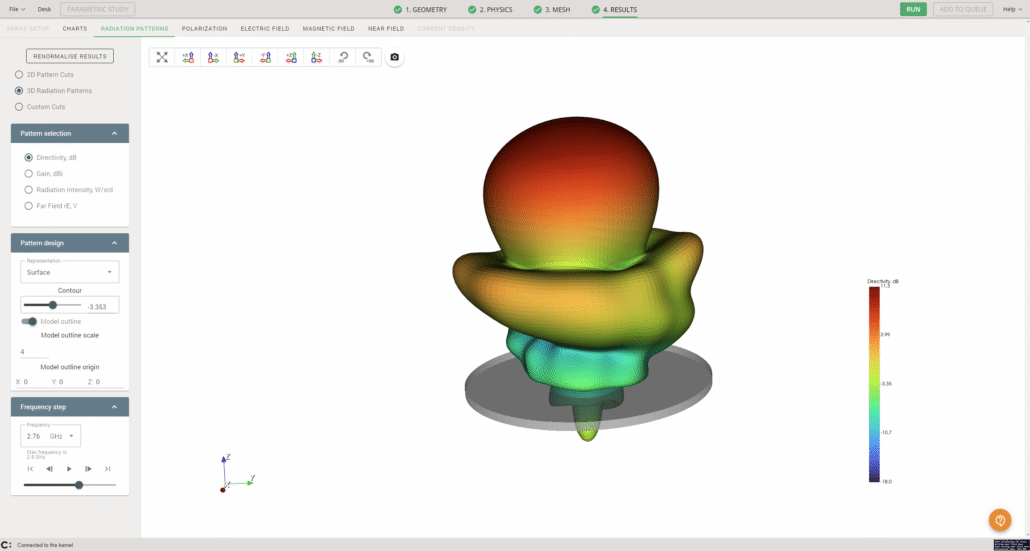Image resolution: width=1030 pixels, height=551 pixels.
Task: Click the fit-to-view expand arrows icon
Action: click(x=162, y=57)
